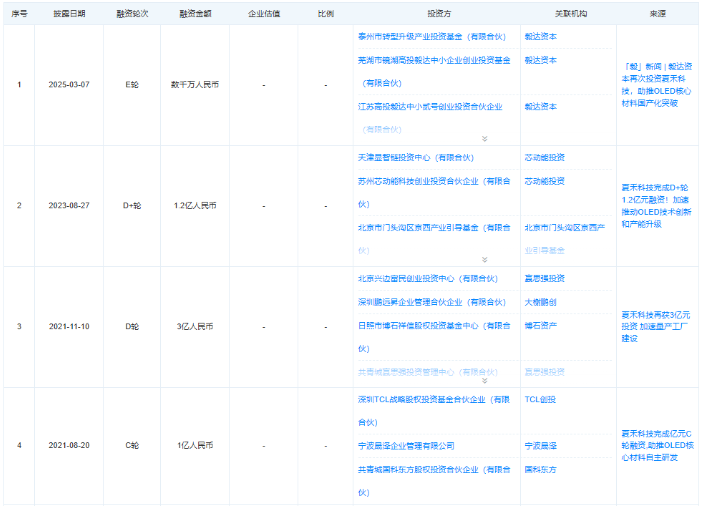Select the D+轮 round cell
This screenshot has height=509, width=703.
tap(132, 206)
